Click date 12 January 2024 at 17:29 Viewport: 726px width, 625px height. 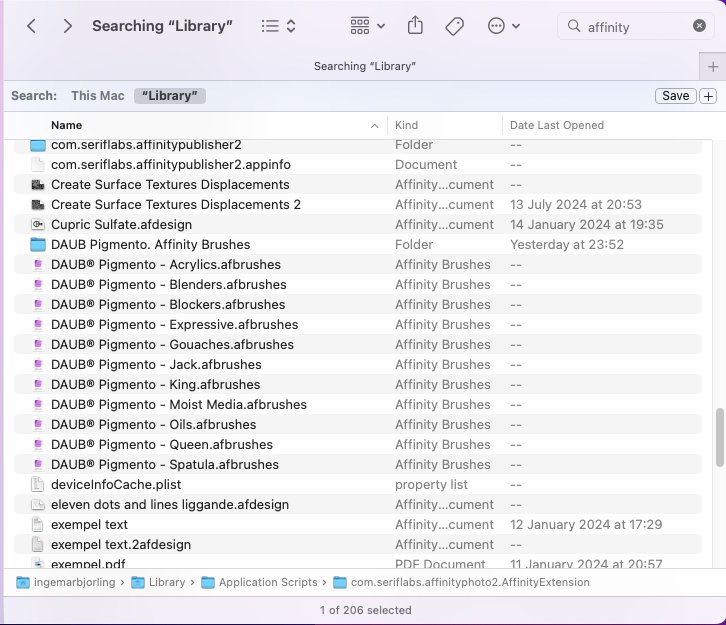coord(586,525)
